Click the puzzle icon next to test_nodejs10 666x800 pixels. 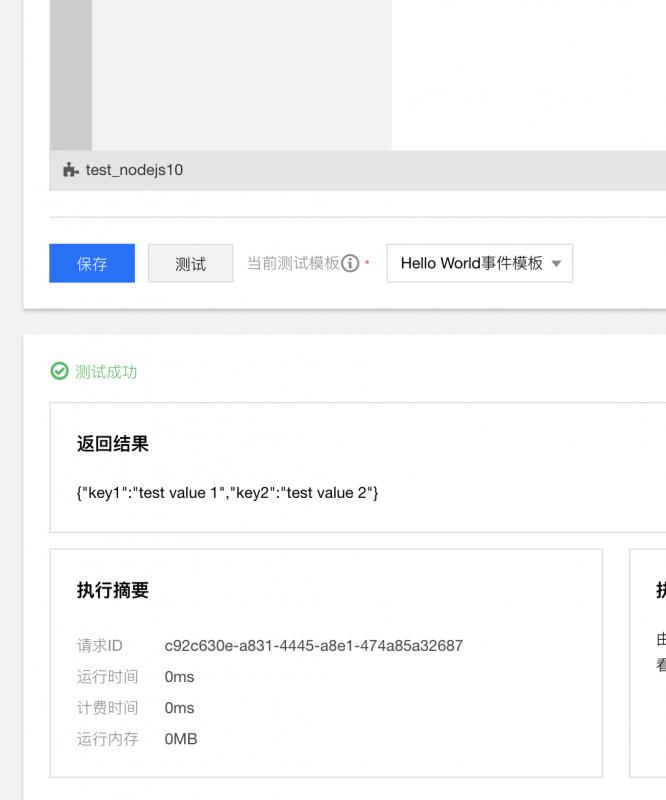pyautogui.click(x=70, y=170)
